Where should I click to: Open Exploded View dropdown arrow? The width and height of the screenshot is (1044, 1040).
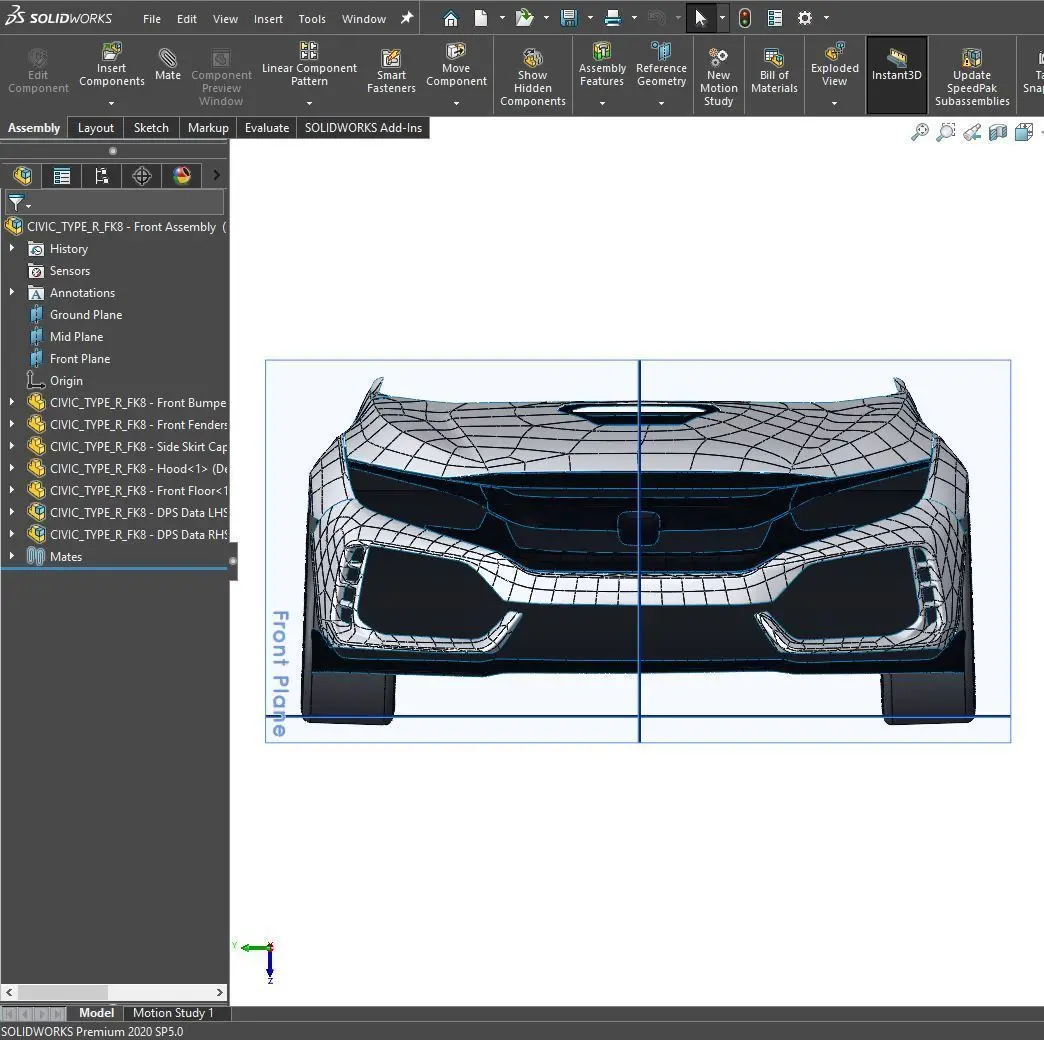(x=834, y=103)
